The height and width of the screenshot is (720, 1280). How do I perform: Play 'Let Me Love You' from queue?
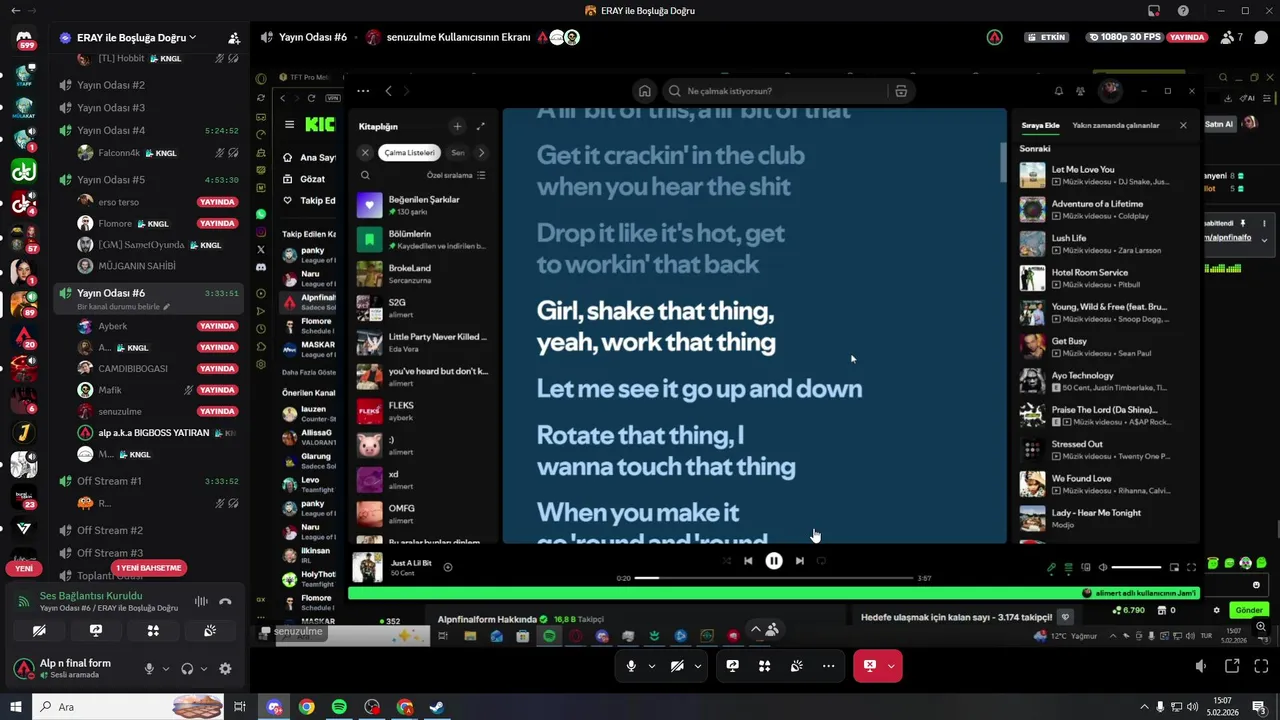tap(1105, 175)
